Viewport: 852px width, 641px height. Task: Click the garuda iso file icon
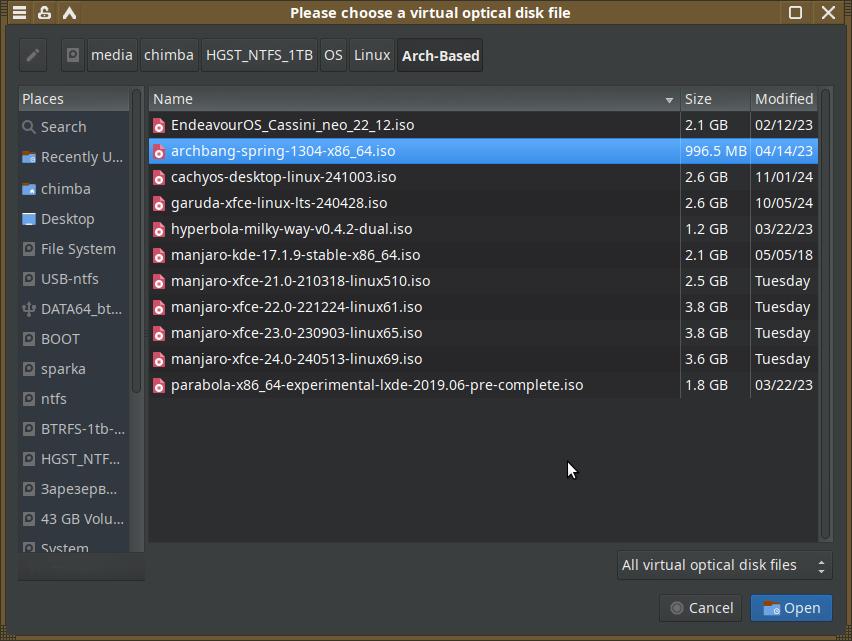click(x=159, y=204)
